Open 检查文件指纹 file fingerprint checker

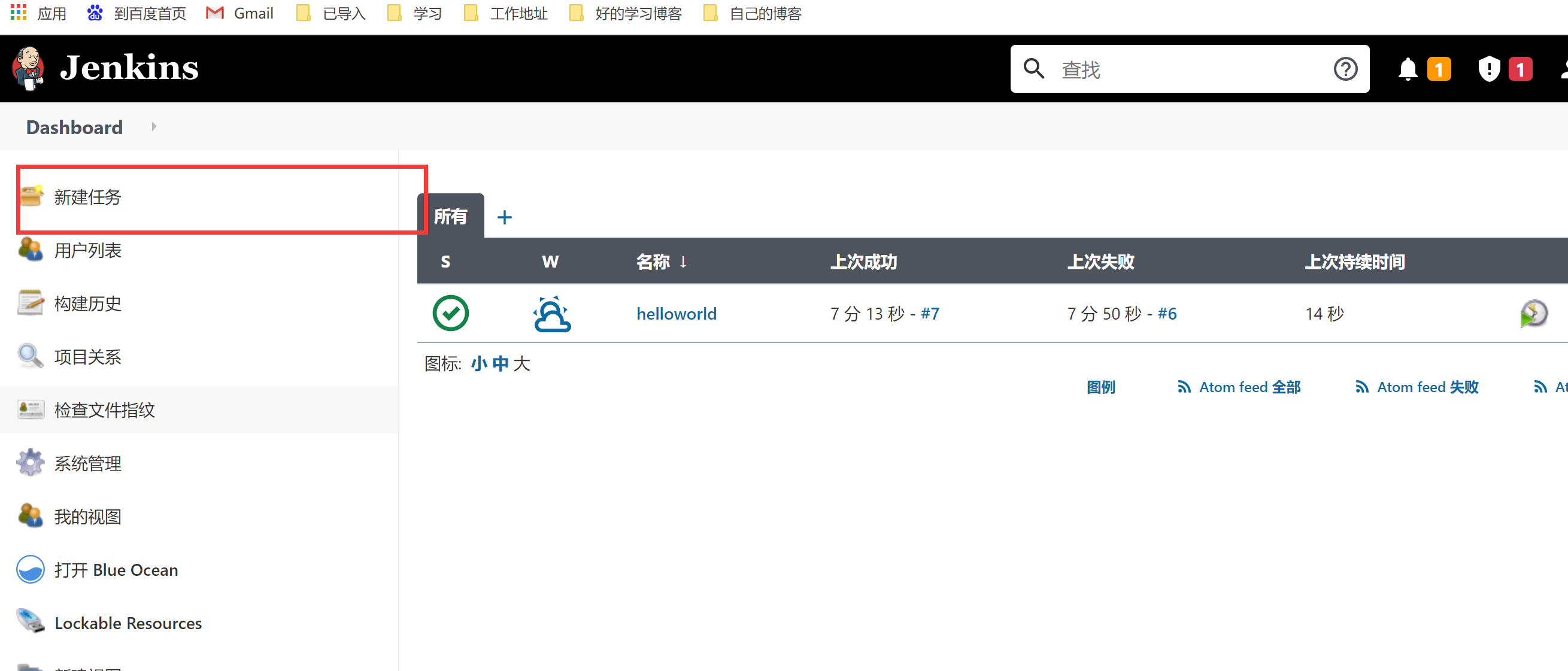[x=104, y=409]
